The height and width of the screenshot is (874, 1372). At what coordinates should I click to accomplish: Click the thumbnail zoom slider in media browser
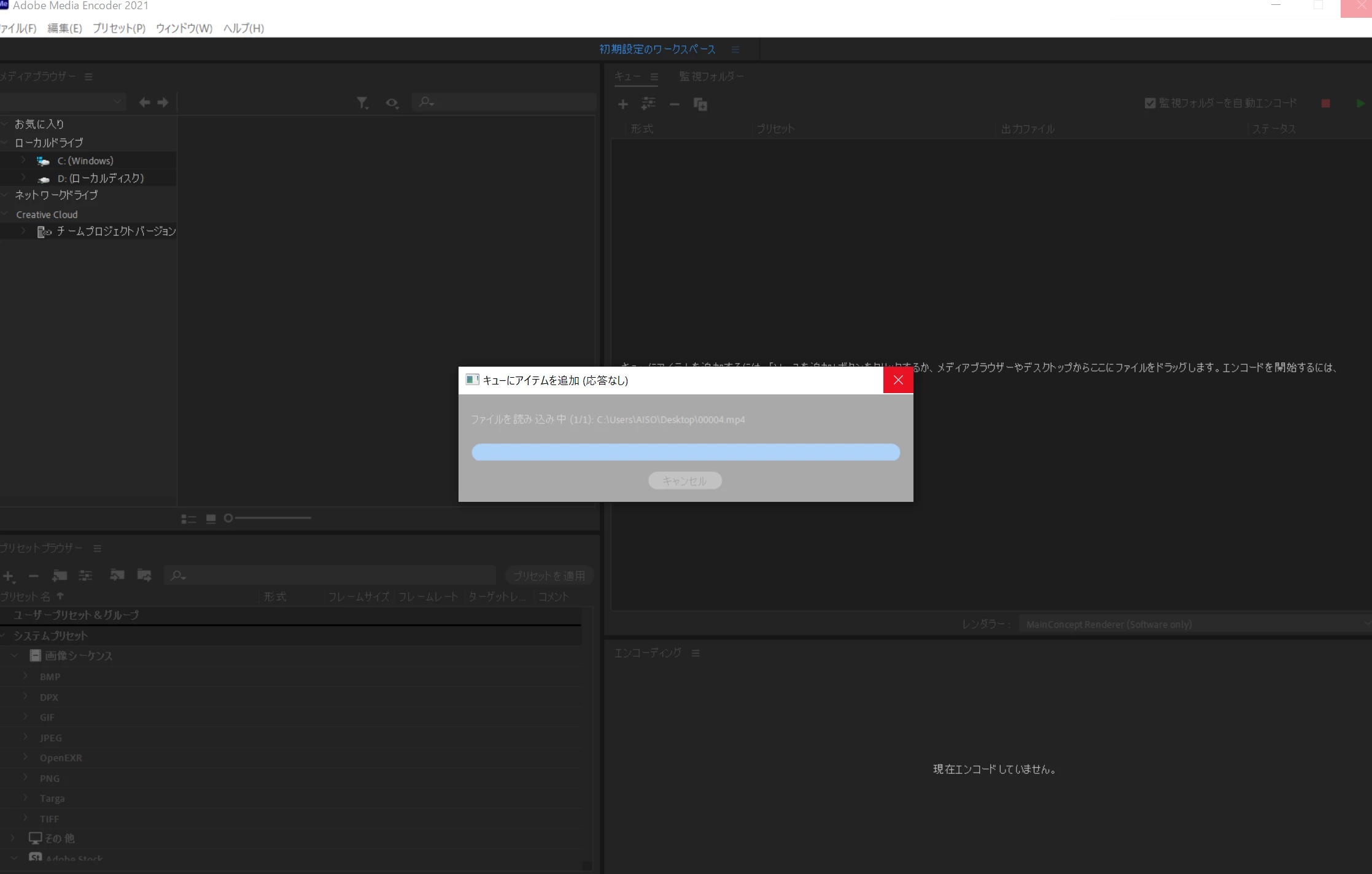pyautogui.click(x=270, y=518)
